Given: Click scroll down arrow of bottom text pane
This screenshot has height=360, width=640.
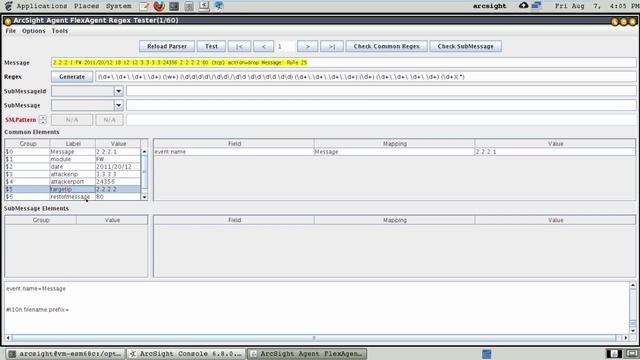Looking at the screenshot, I should [x=633, y=331].
